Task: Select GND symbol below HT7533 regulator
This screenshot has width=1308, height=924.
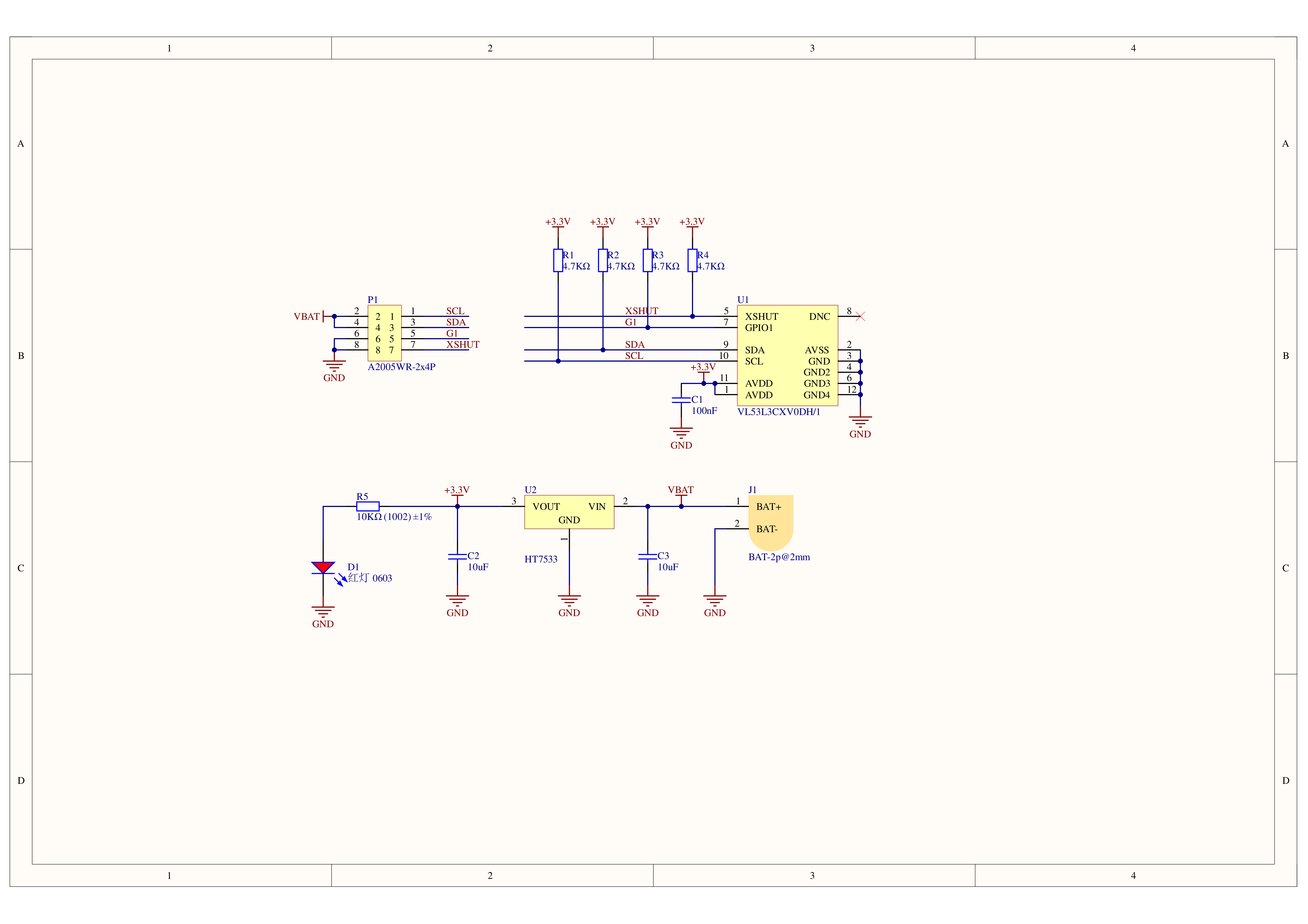Action: [569, 601]
